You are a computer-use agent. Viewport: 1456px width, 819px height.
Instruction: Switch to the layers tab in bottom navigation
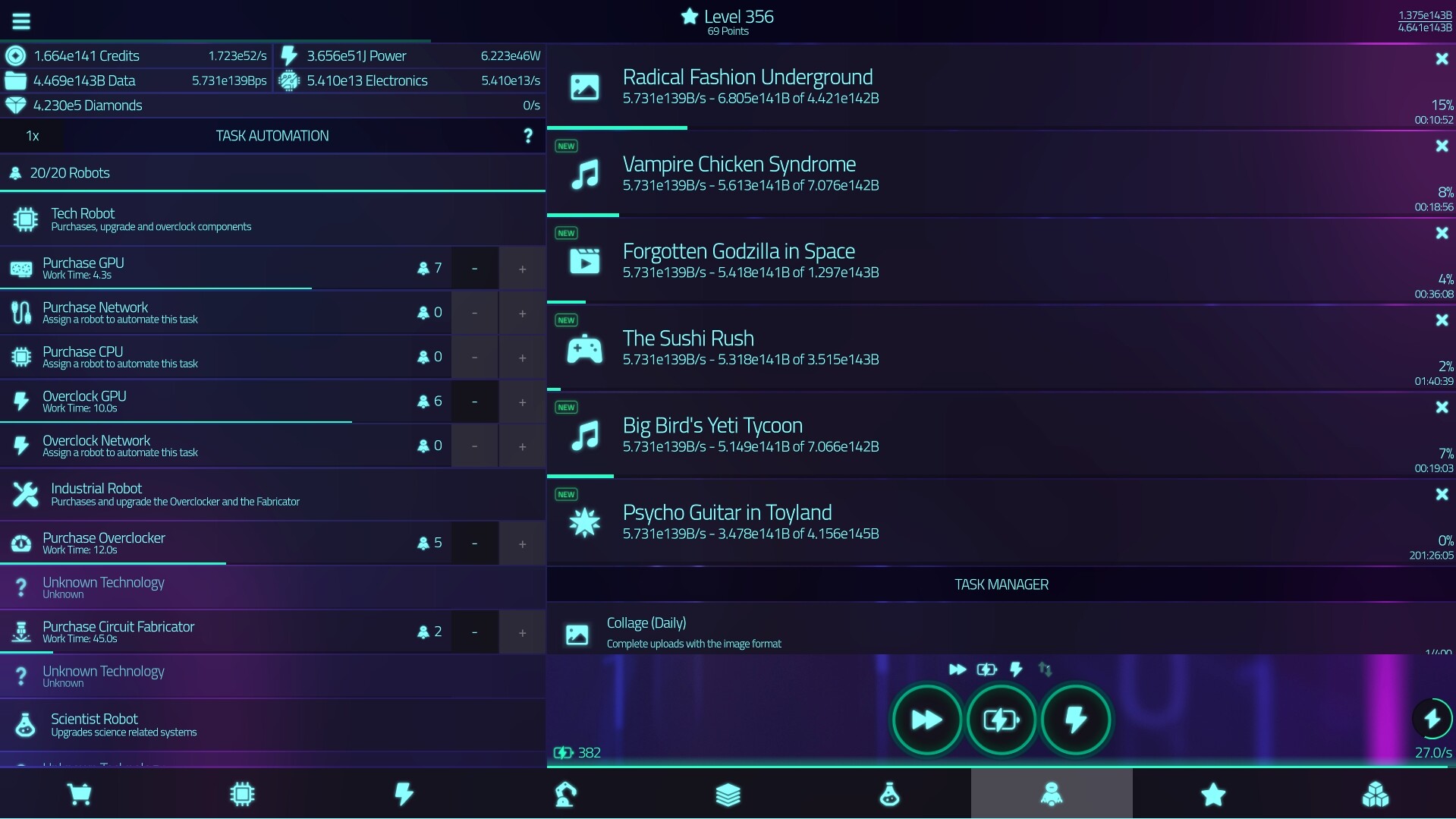pyautogui.click(x=727, y=794)
